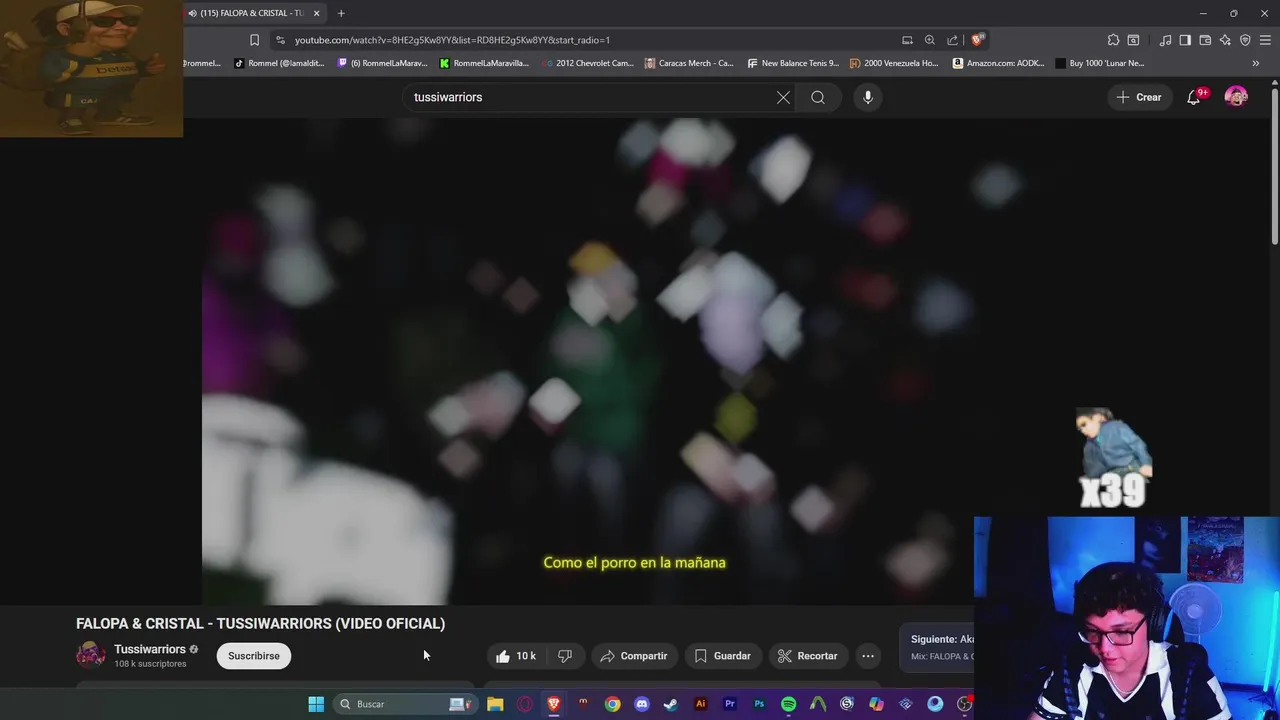
Task: Click the Brave browser taskbar icon
Action: click(554, 704)
